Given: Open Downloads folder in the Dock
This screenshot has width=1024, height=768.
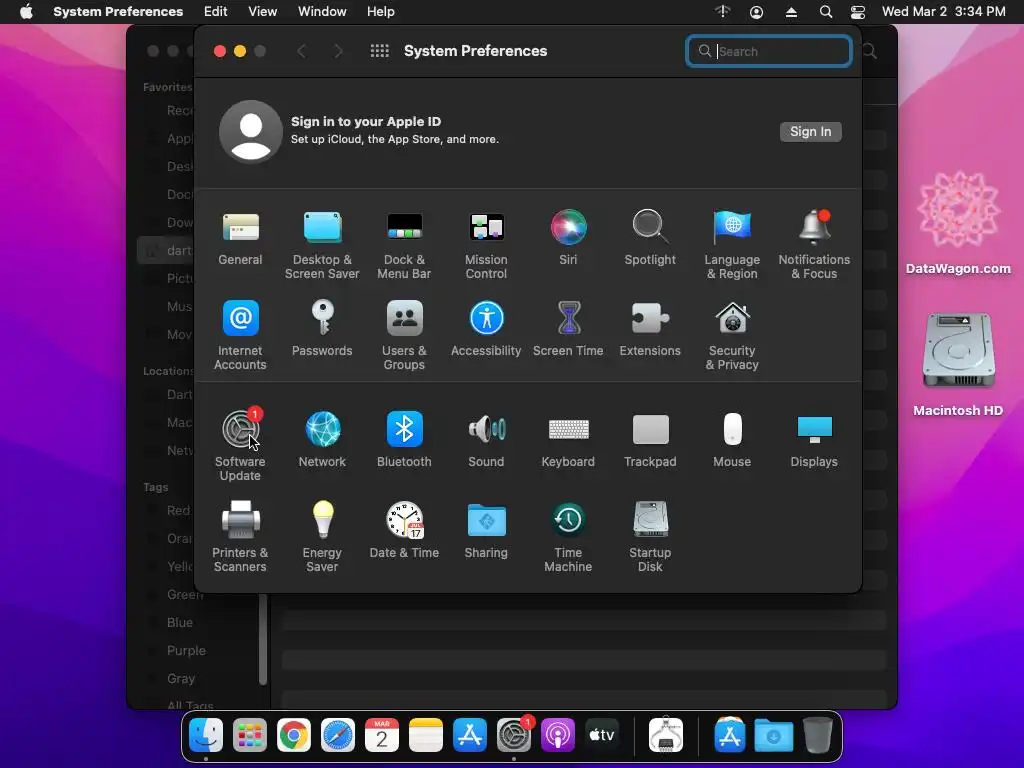Looking at the screenshot, I should [x=773, y=735].
